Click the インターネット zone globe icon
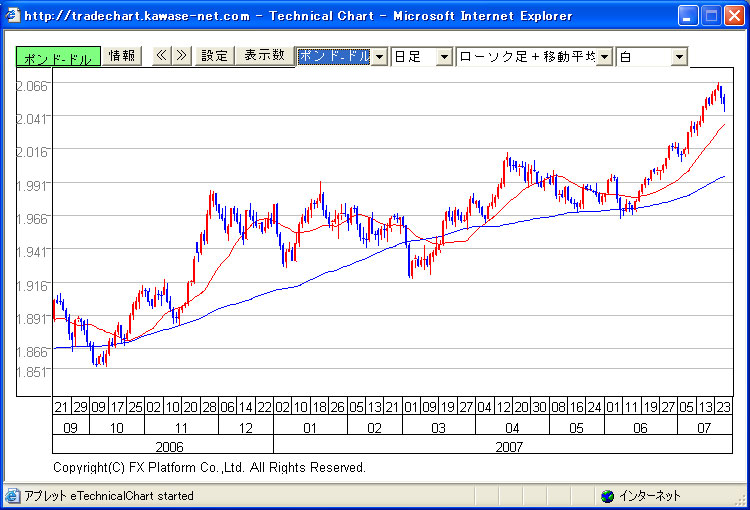 (607, 496)
